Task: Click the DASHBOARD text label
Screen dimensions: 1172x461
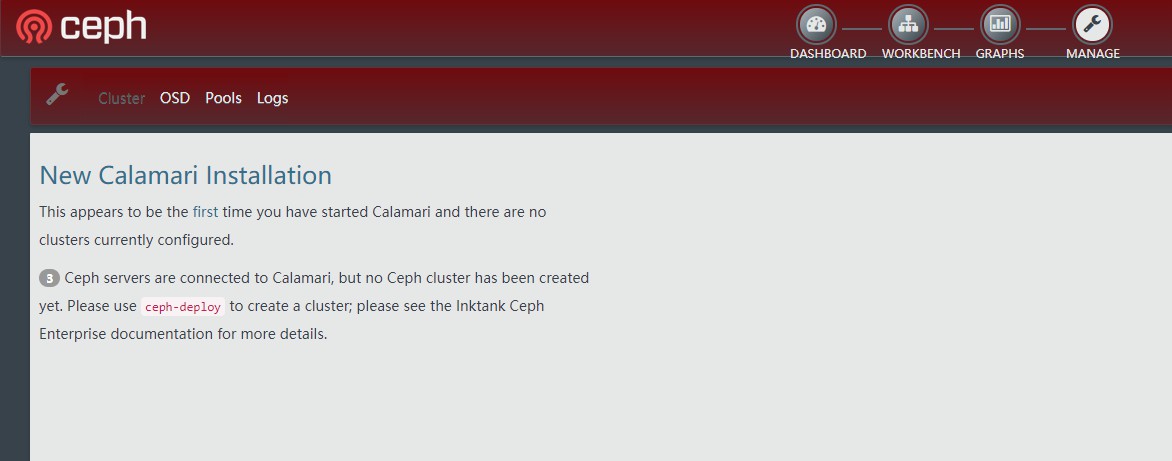Action: click(x=828, y=54)
